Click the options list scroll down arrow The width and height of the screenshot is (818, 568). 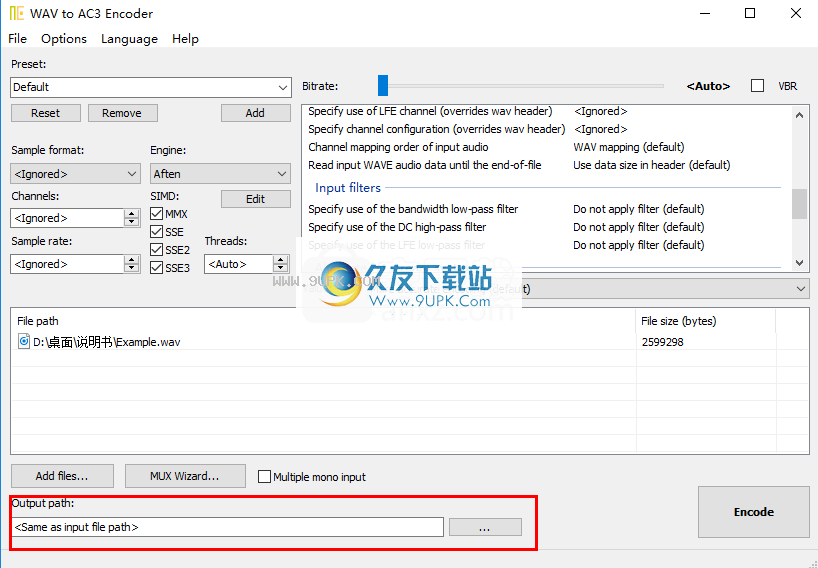(x=799, y=263)
